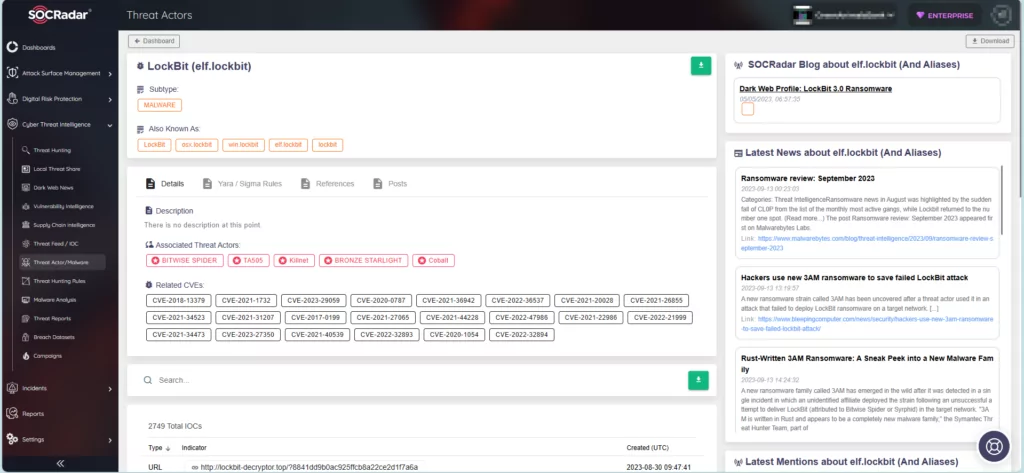Image resolution: width=1024 pixels, height=473 pixels.
Task: Open Local Threat Share
Action: (x=56, y=169)
